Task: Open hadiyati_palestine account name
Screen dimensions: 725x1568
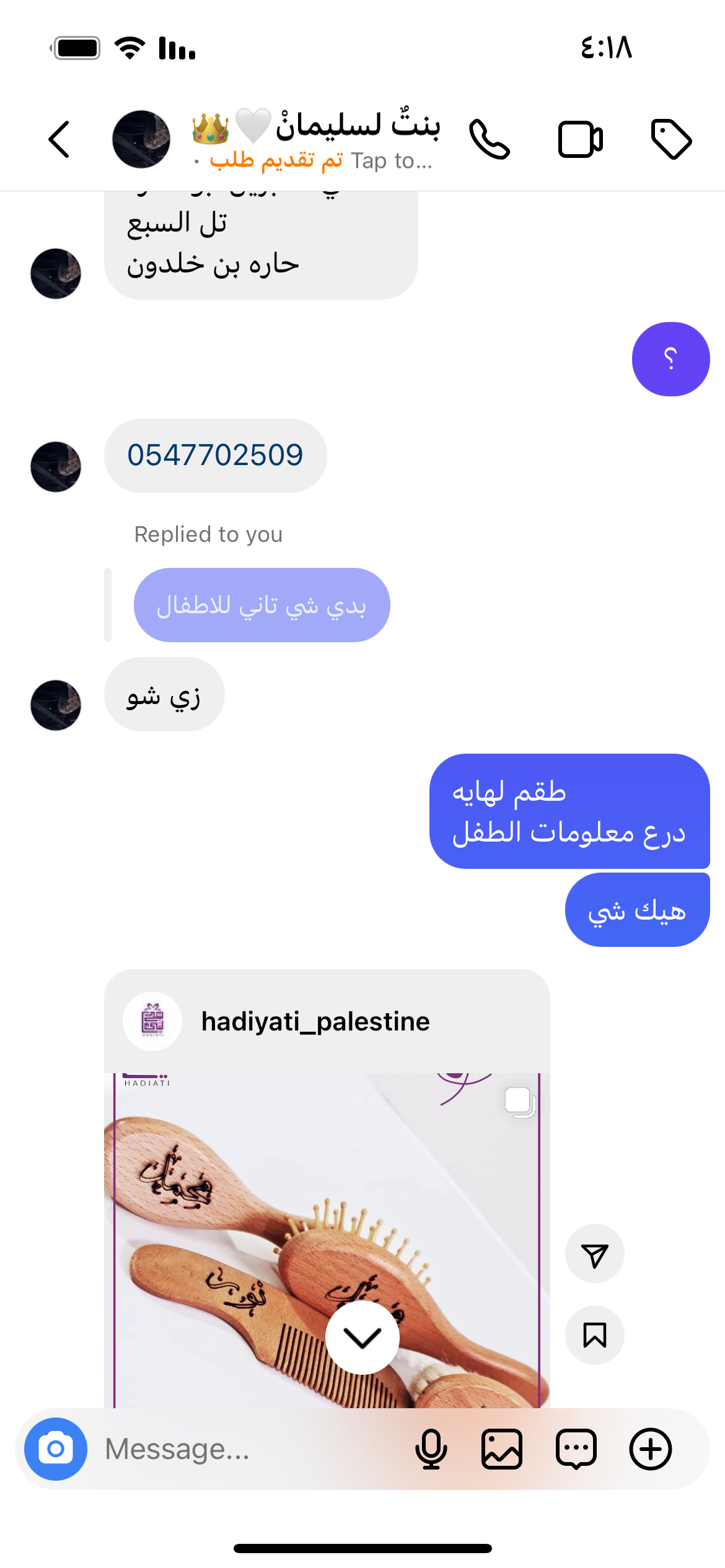Action: coord(315,1021)
